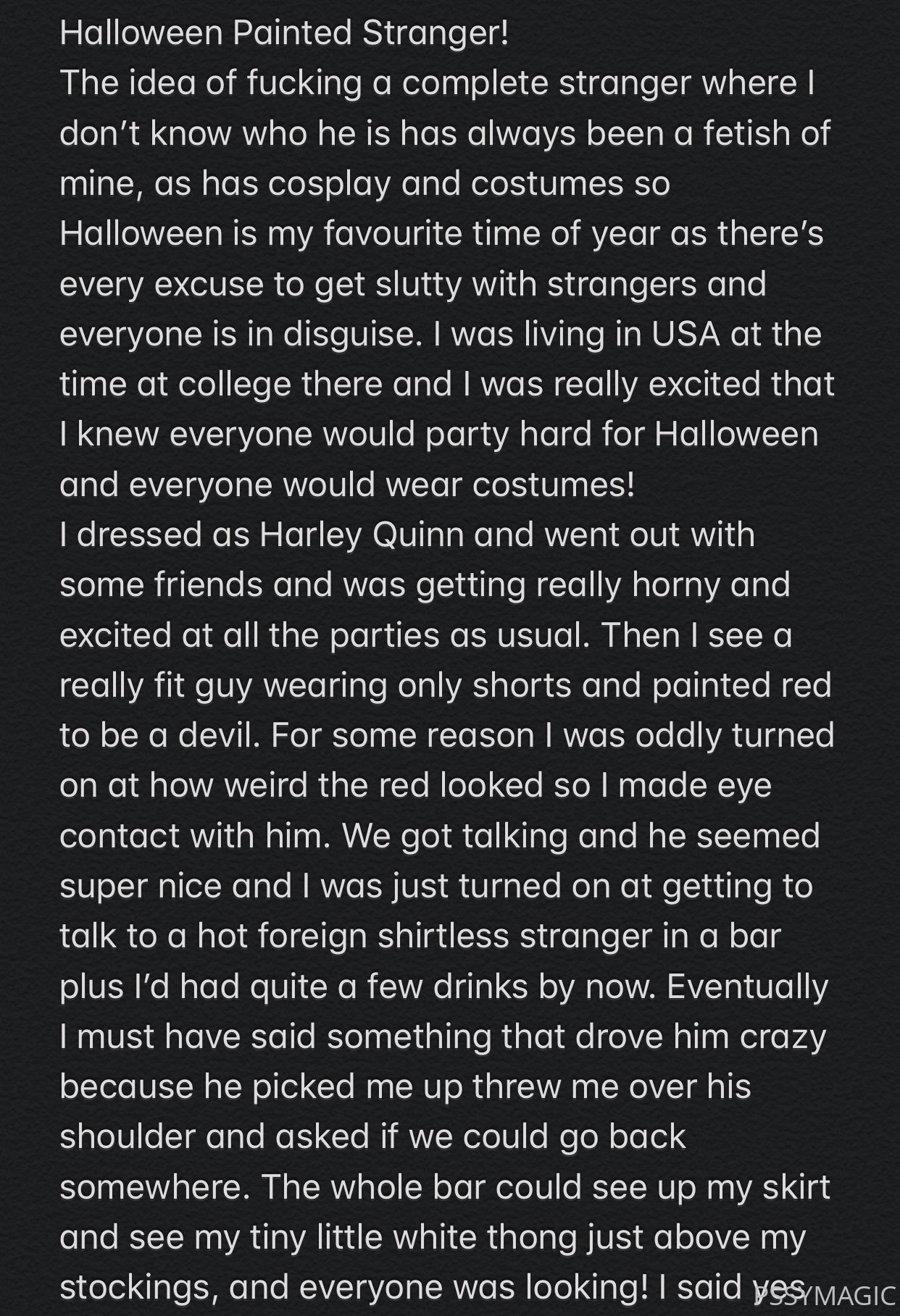Click the 'Halloween Painted Stranger!' title line
This screenshot has width=900, height=1316.
point(284,35)
